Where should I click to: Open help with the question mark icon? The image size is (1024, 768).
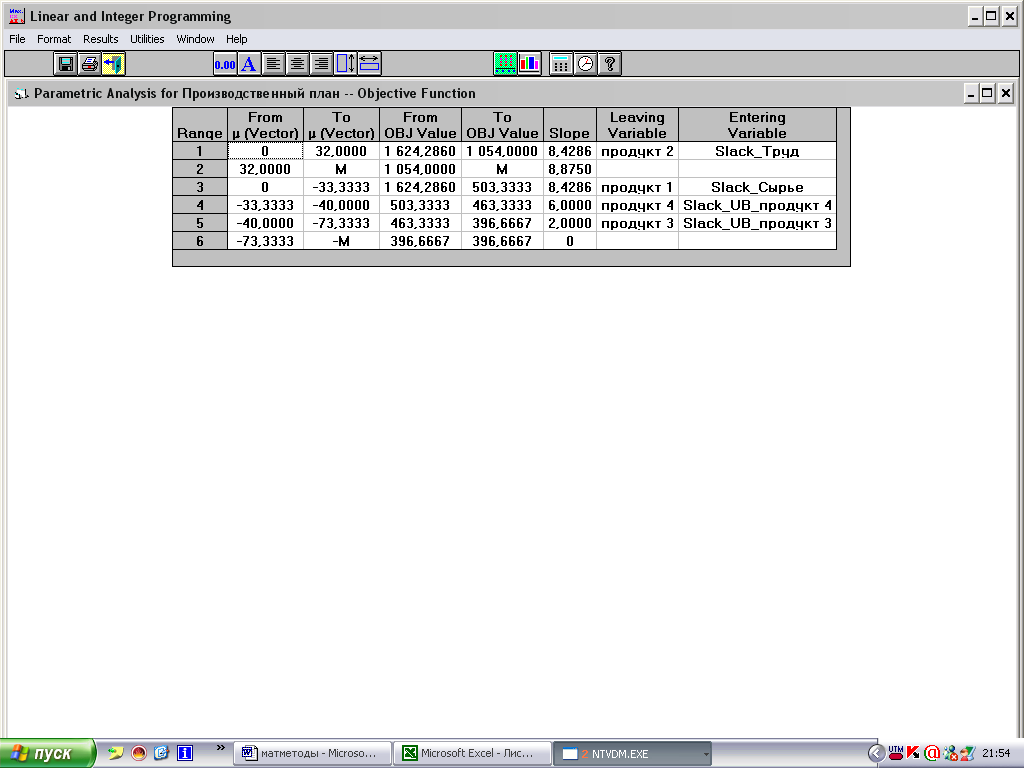(609, 64)
